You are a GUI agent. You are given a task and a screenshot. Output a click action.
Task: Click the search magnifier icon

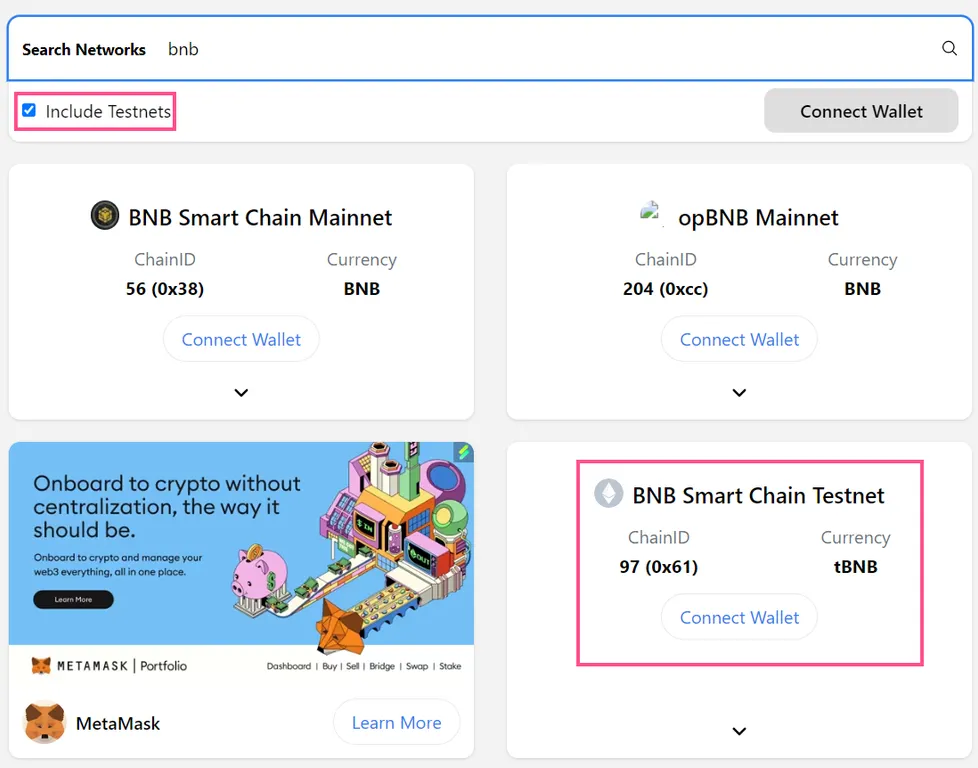[x=949, y=48]
